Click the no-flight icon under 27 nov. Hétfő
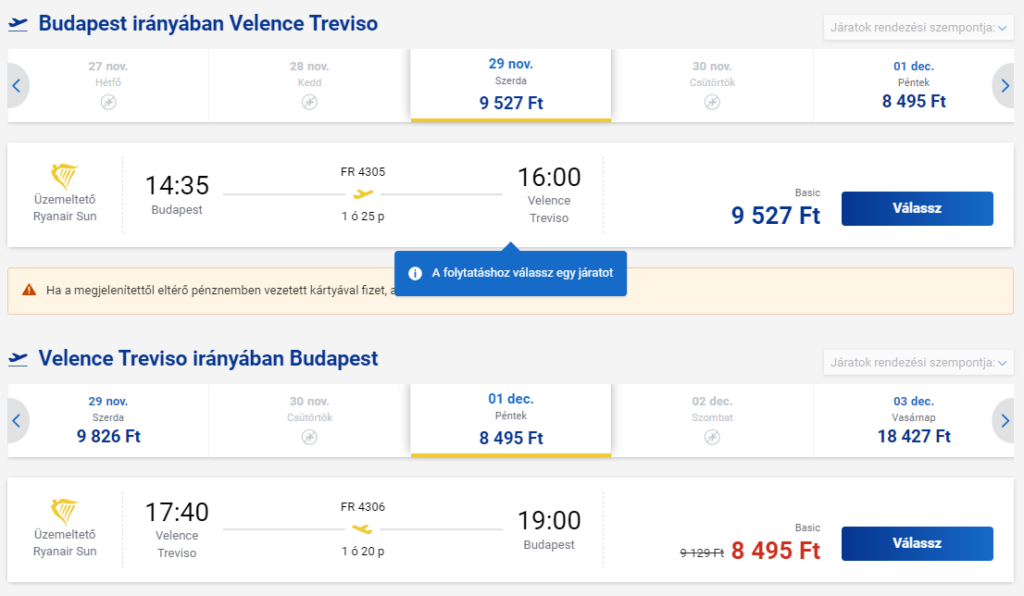Image resolution: width=1024 pixels, height=596 pixels. pos(108,102)
